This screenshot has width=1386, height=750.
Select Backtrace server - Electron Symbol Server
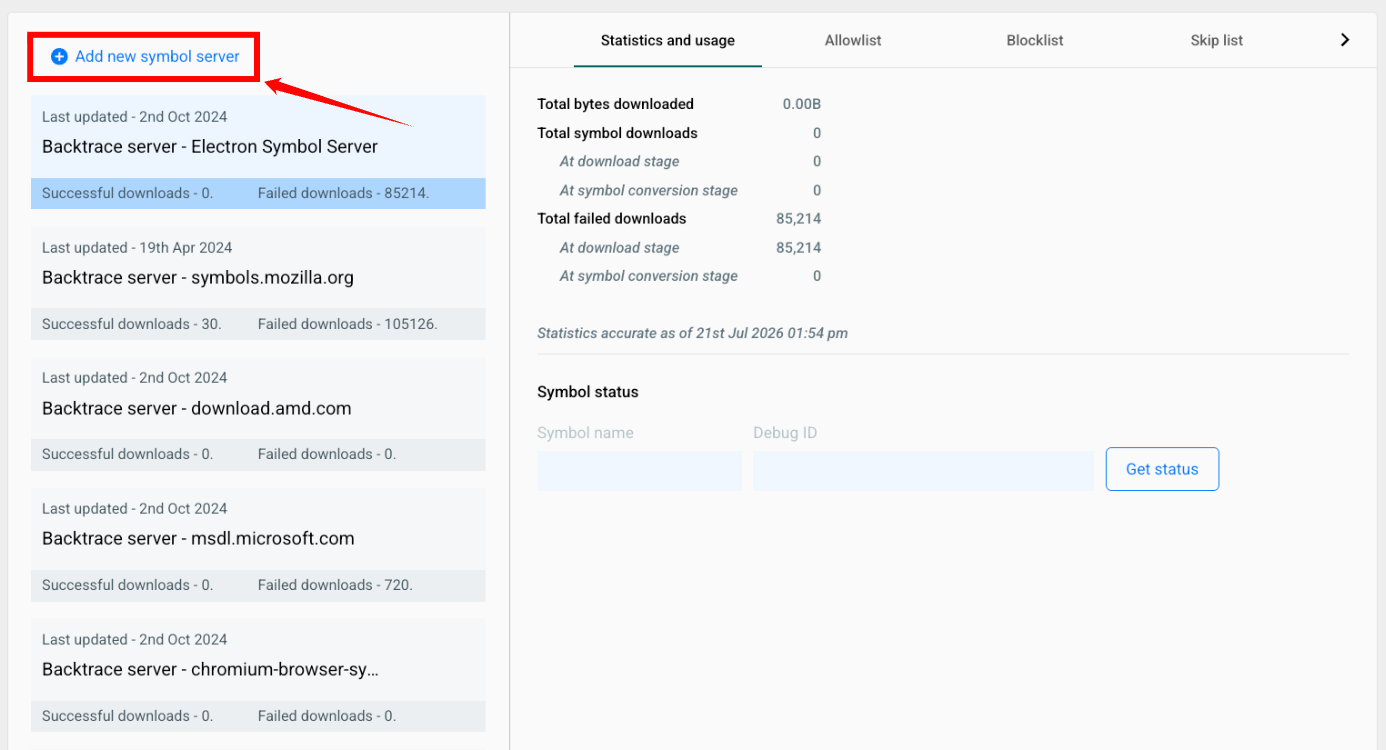[x=258, y=152]
